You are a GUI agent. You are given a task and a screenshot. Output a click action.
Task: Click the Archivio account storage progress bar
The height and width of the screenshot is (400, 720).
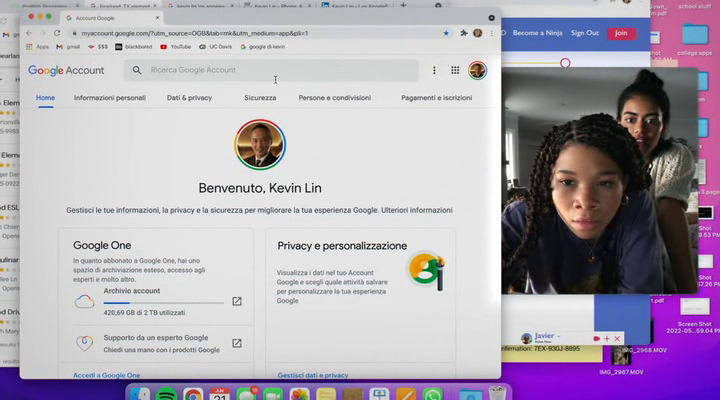163,303
